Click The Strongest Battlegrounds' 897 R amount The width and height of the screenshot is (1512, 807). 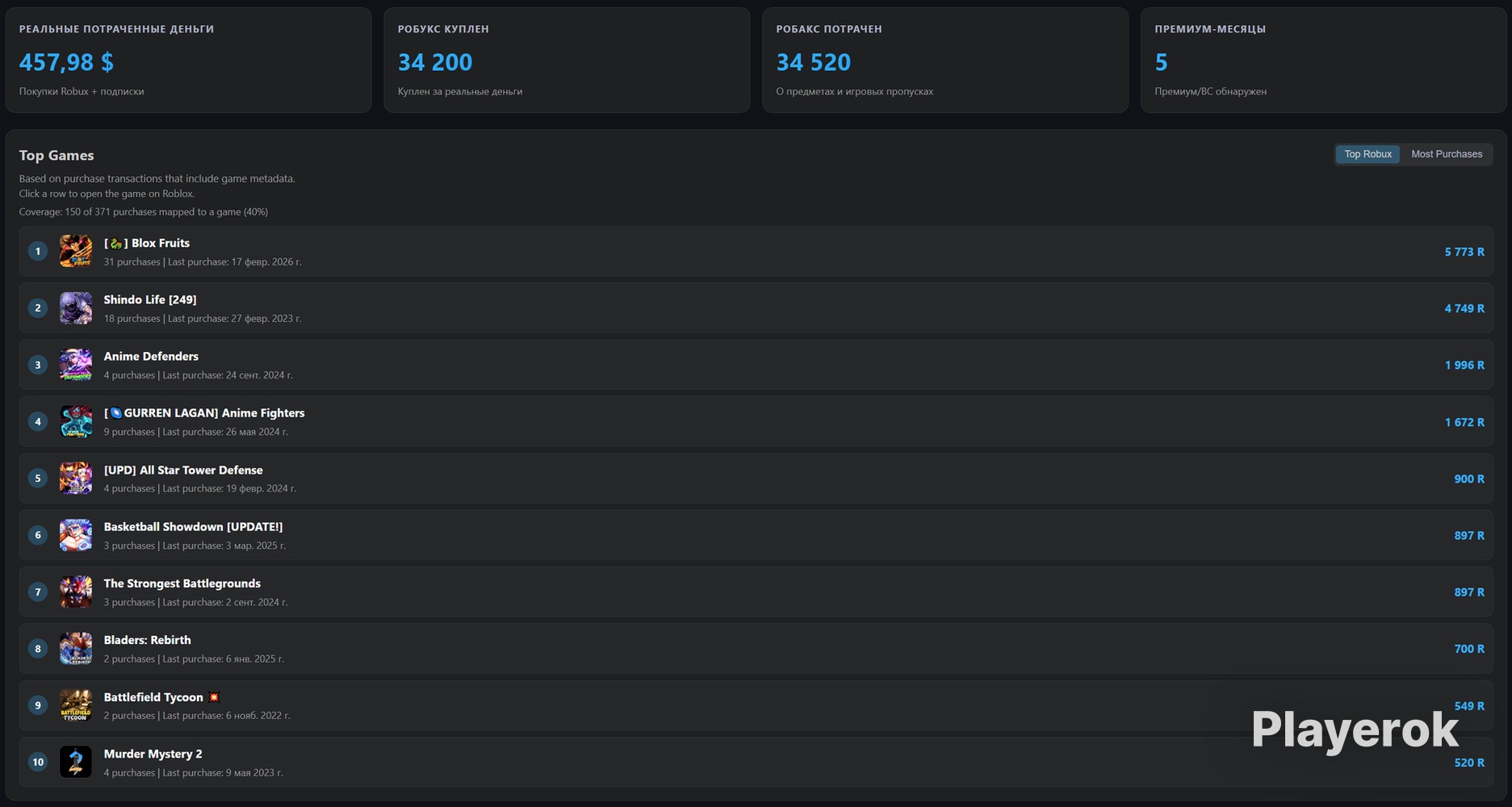pos(1469,592)
